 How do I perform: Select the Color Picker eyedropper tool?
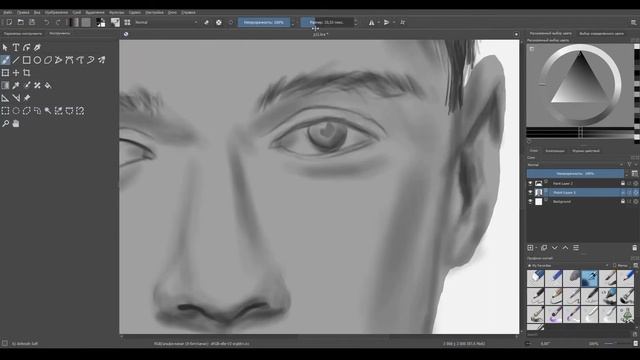pyautogui.click(x=16, y=85)
